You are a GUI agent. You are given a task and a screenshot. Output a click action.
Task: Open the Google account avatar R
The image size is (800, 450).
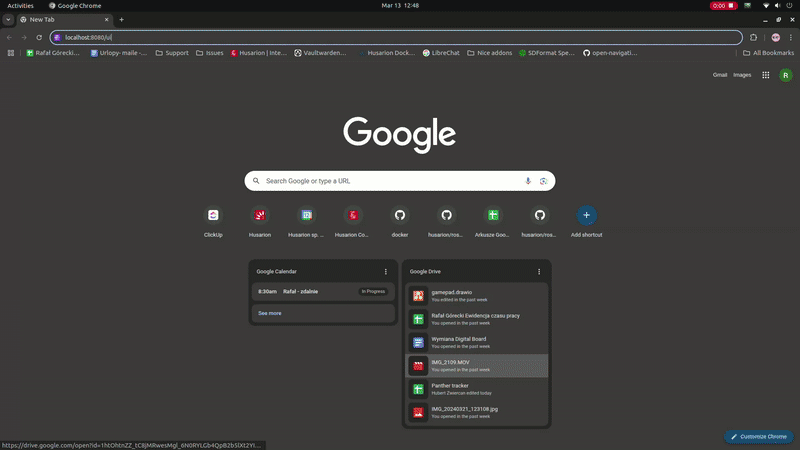click(x=786, y=76)
